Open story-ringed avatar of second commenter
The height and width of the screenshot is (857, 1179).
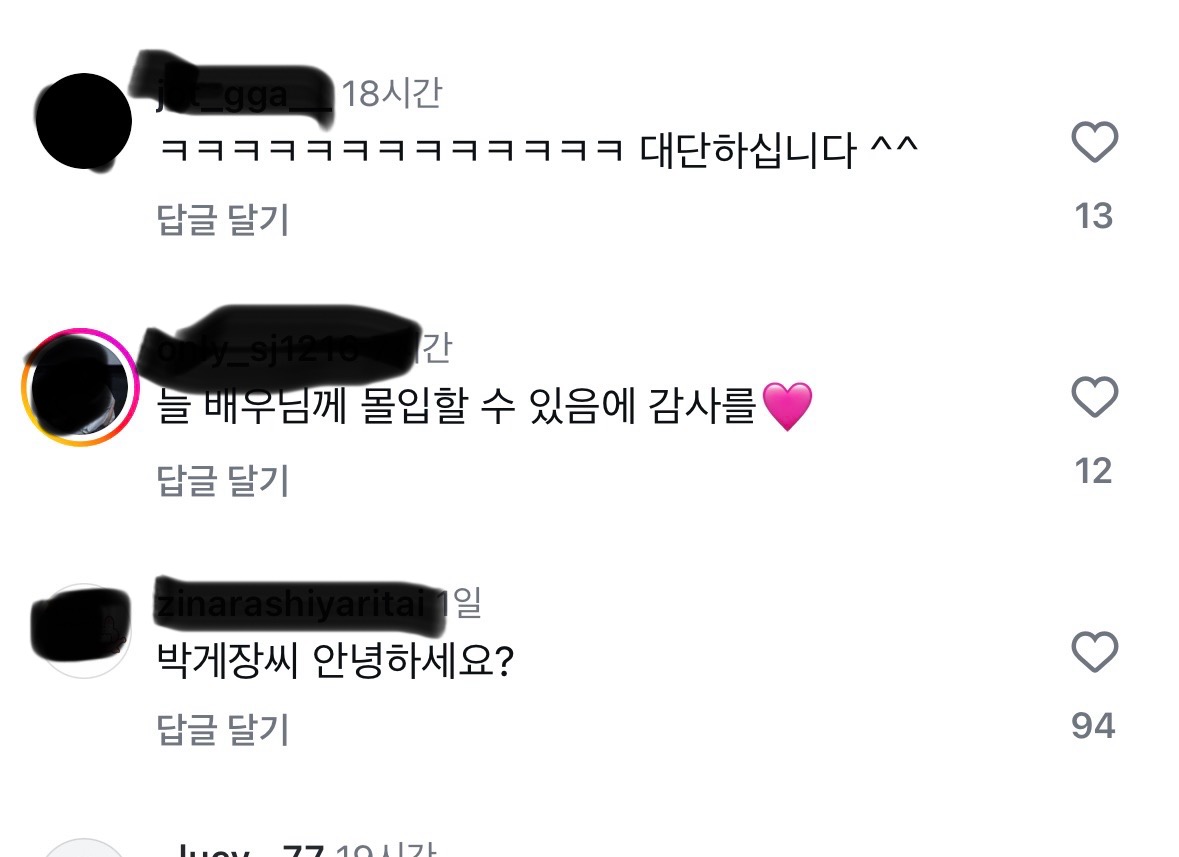pos(80,387)
